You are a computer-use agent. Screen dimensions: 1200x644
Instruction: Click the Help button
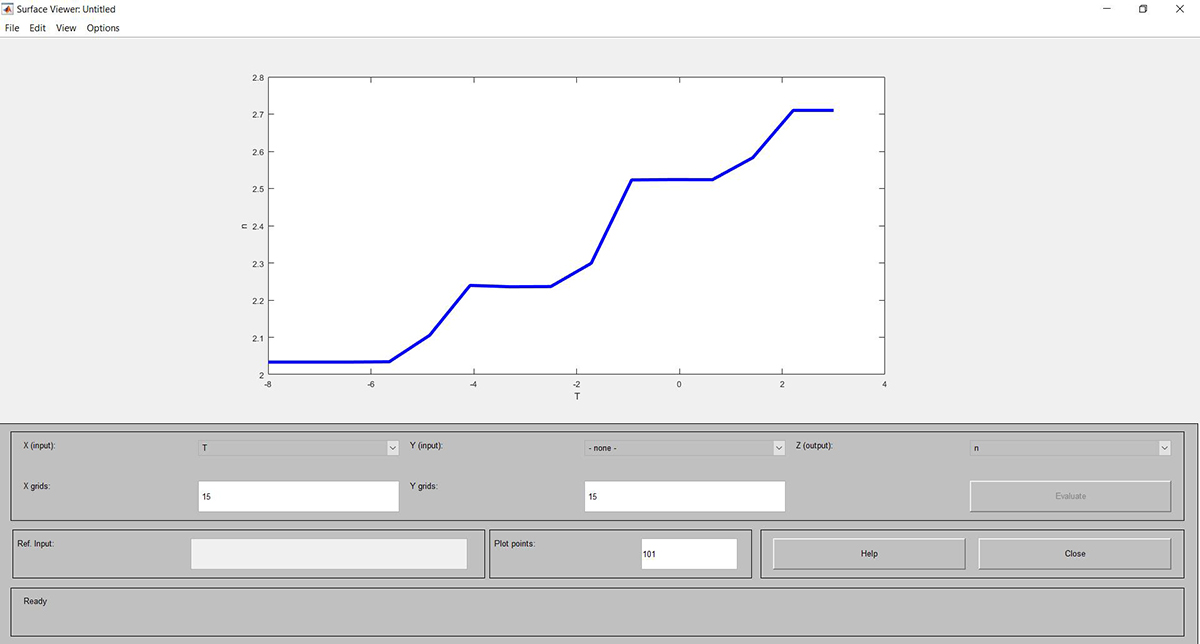(x=868, y=554)
